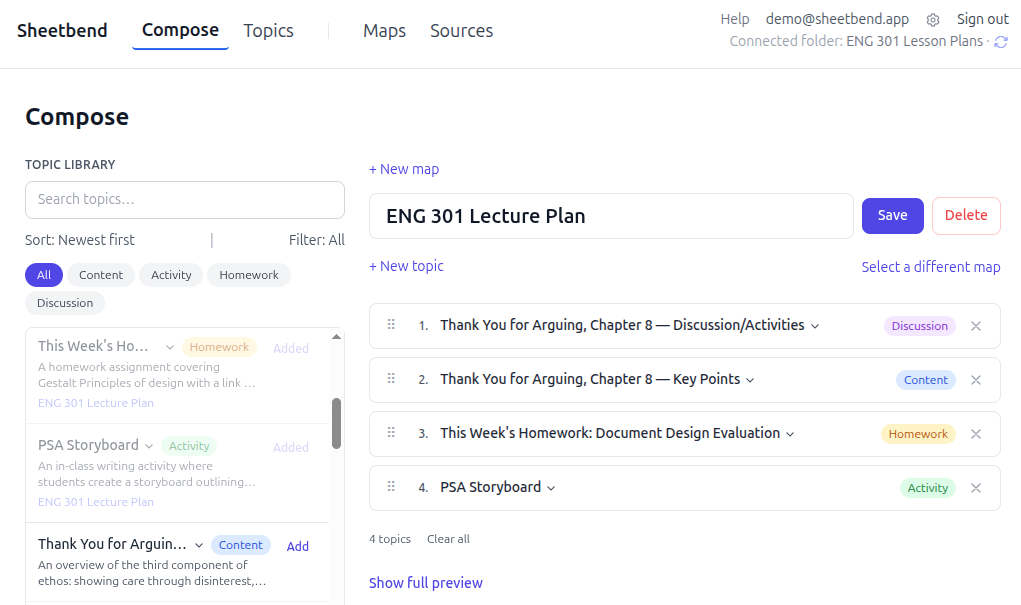Image resolution: width=1021 pixels, height=605 pixels.
Task: Click the ENG 301 Lecture Plan title field
Action: [x=611, y=216]
